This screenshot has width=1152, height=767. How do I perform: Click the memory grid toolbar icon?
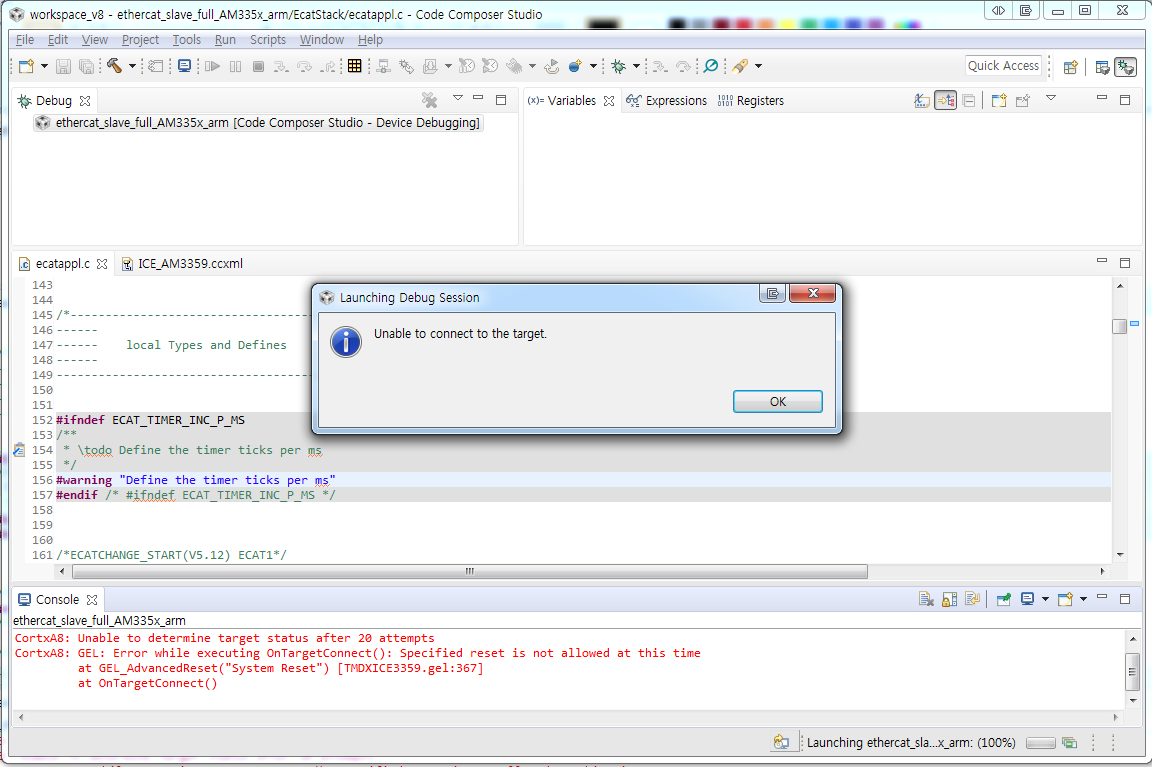click(354, 66)
